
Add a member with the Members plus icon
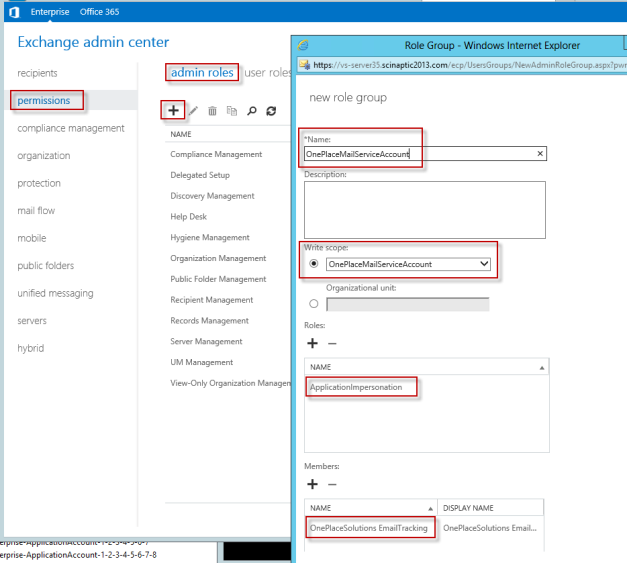point(313,484)
